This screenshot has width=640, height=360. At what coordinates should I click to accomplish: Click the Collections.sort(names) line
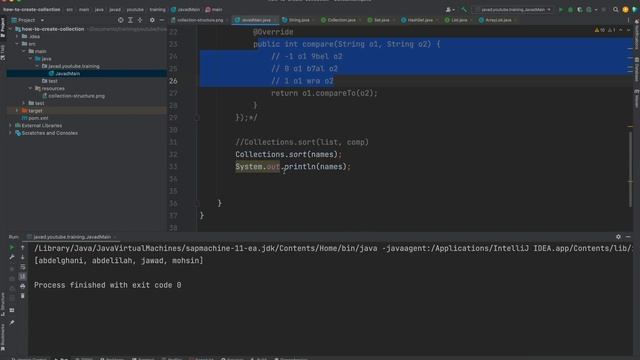tap(288, 154)
